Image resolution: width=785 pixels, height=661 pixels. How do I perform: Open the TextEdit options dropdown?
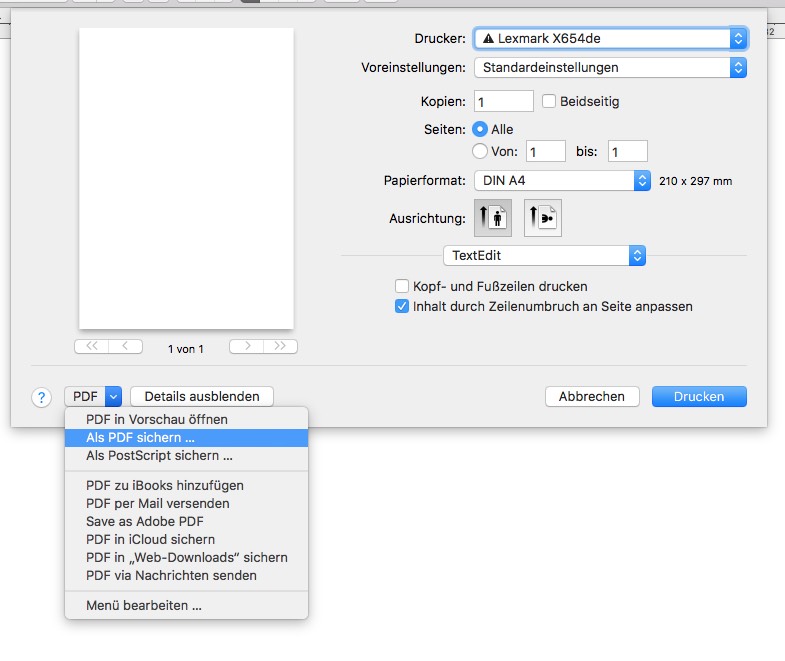[544, 255]
